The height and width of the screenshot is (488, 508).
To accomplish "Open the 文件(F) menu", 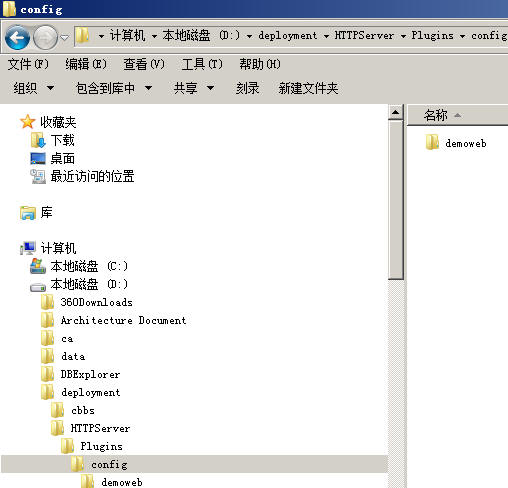I will [28, 64].
